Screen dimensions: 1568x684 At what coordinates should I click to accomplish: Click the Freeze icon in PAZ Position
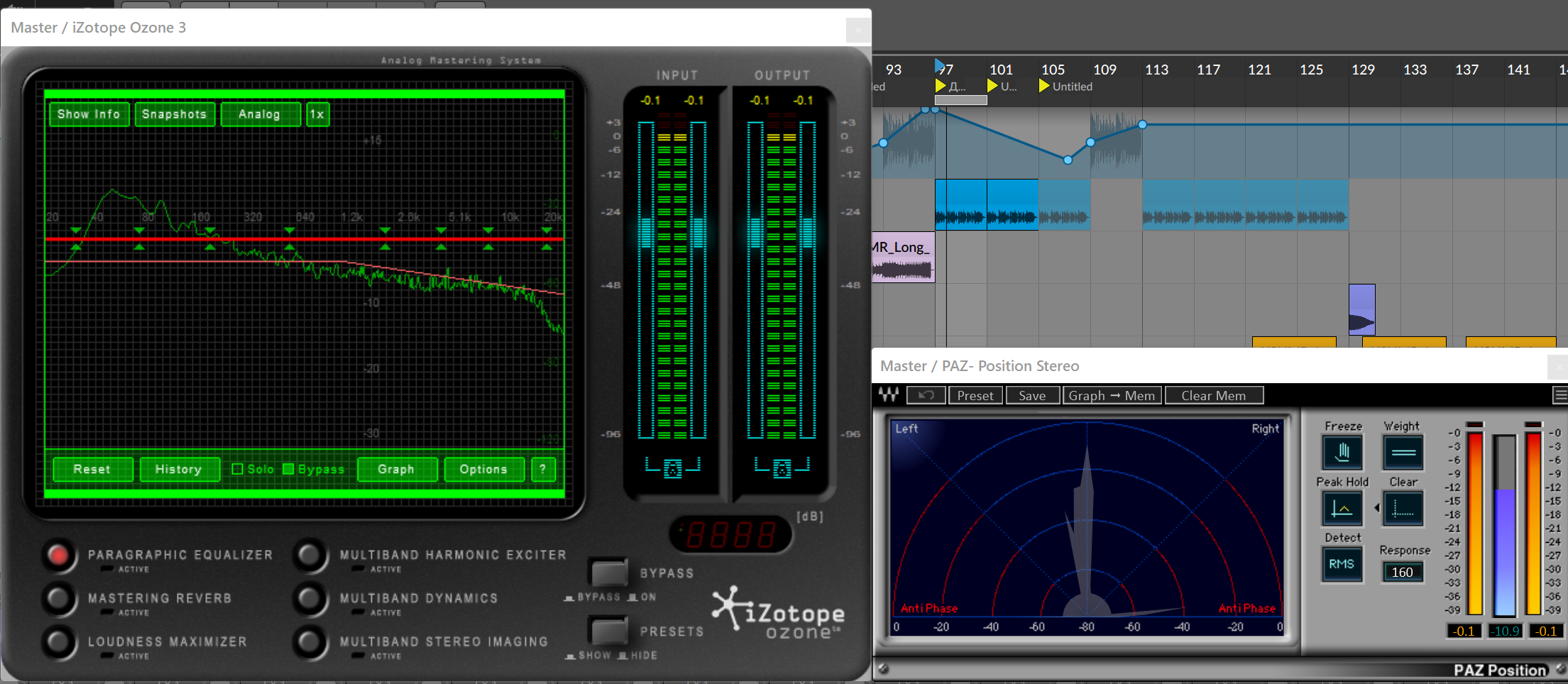(1342, 452)
